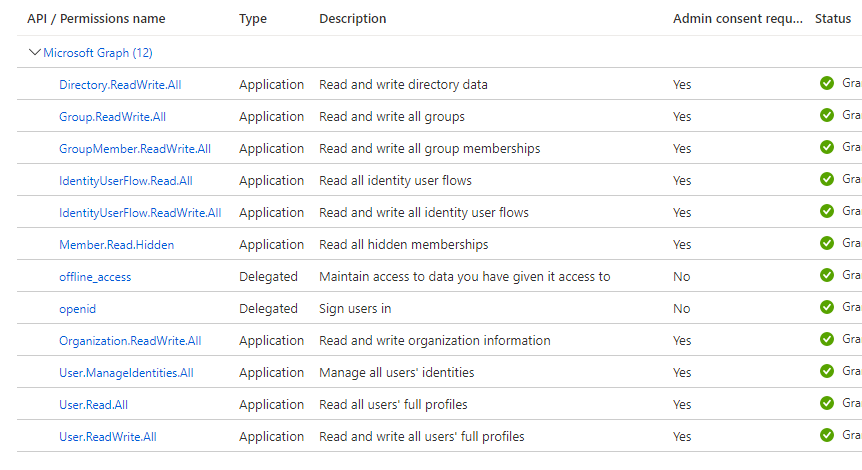Click the granted icon for User.ManageIdentities.All
The height and width of the screenshot is (470, 862).
pyautogui.click(x=827, y=371)
